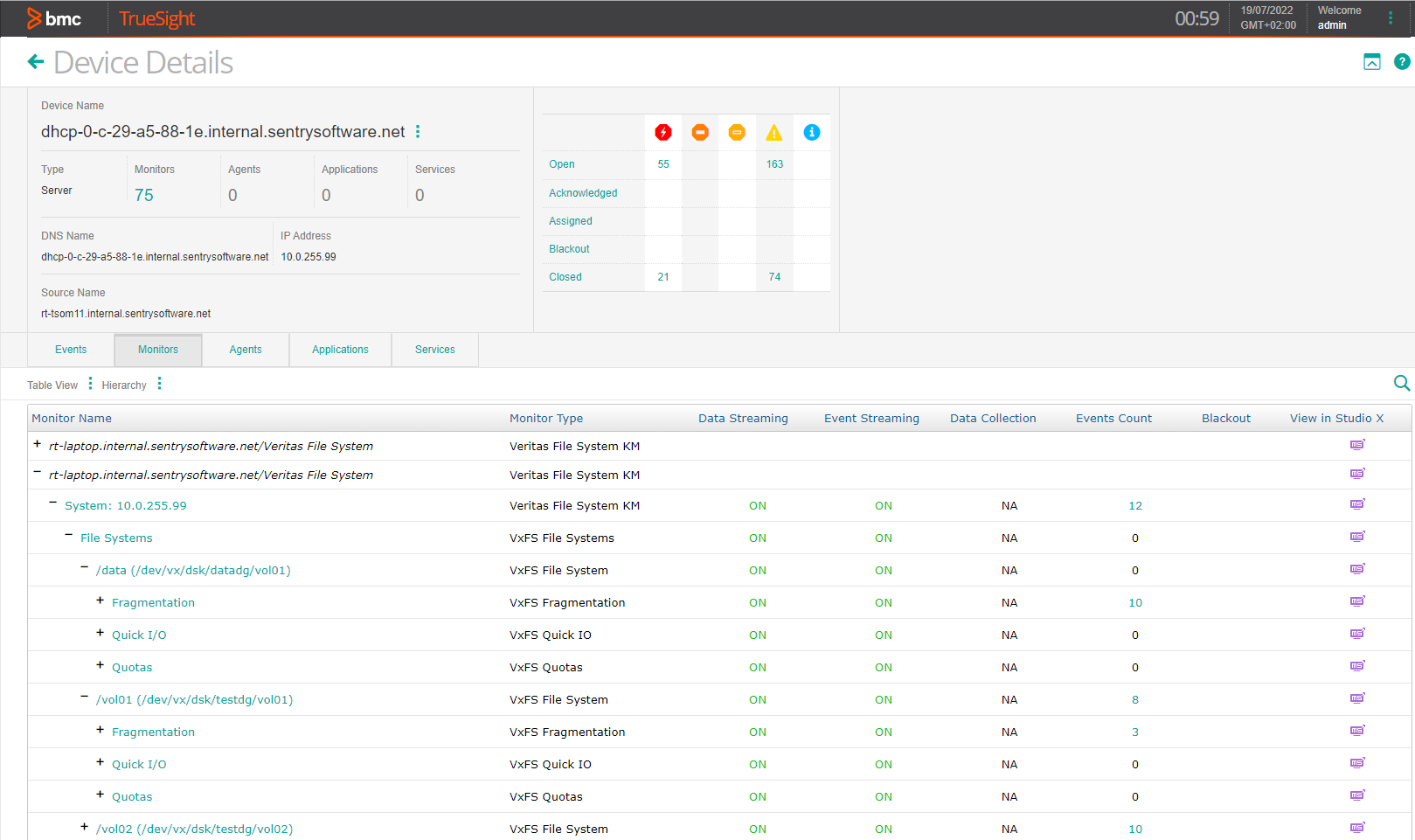
Task: Switch to the Agents tab
Action: pyautogui.click(x=246, y=350)
